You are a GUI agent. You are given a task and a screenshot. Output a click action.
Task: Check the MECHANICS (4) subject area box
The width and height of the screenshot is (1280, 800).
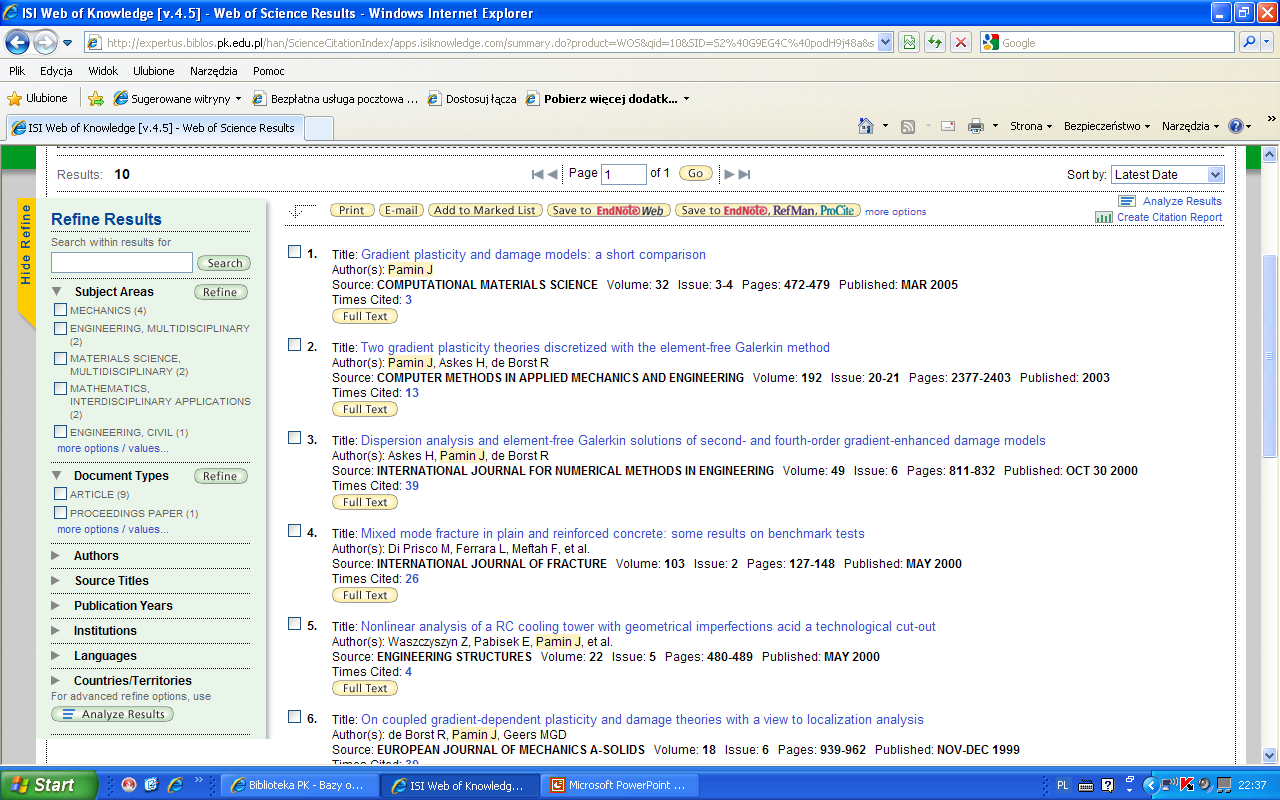(61, 310)
